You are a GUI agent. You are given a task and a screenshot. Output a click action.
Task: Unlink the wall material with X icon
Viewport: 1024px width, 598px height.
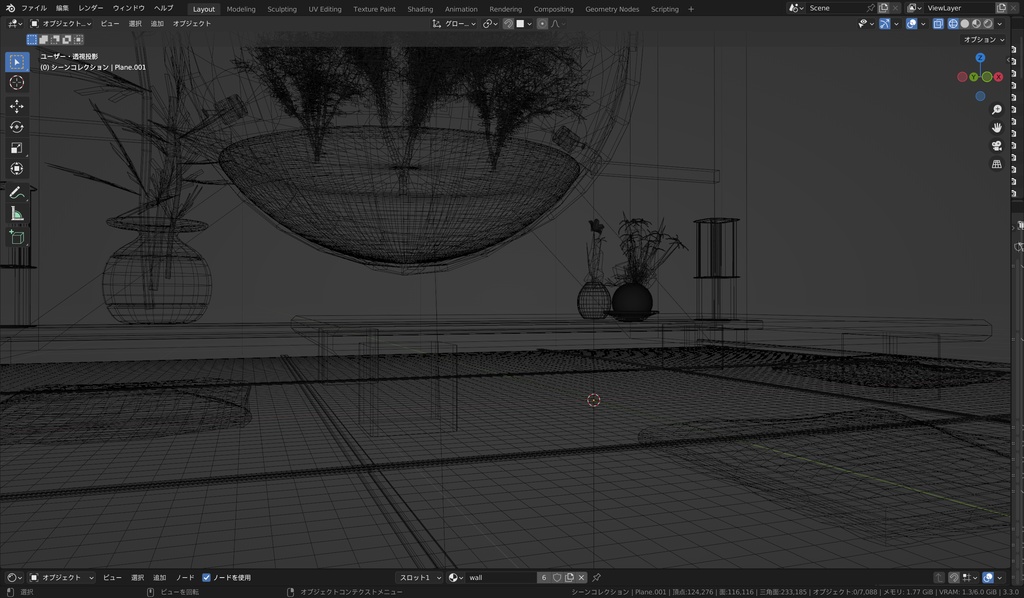(581, 578)
